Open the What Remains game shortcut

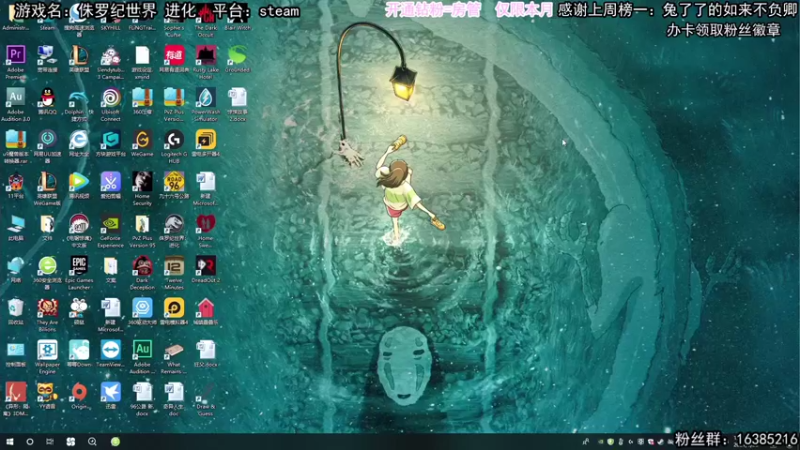(174, 350)
